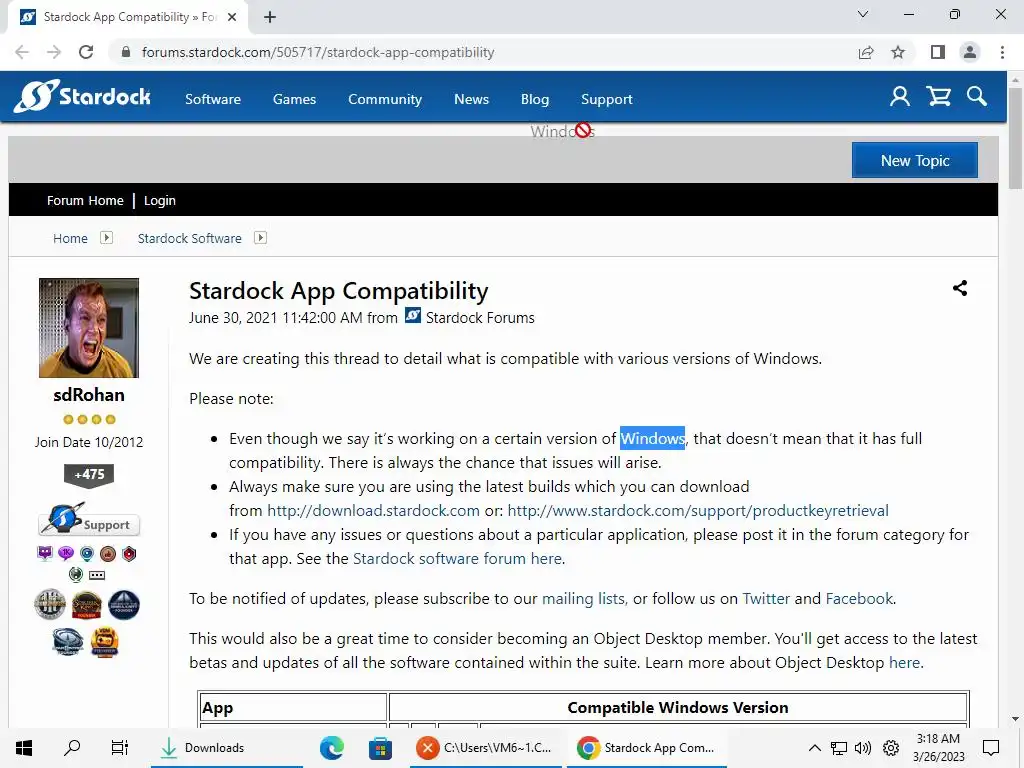Click the Login link
Screen dimensions: 1024x768
point(159,200)
